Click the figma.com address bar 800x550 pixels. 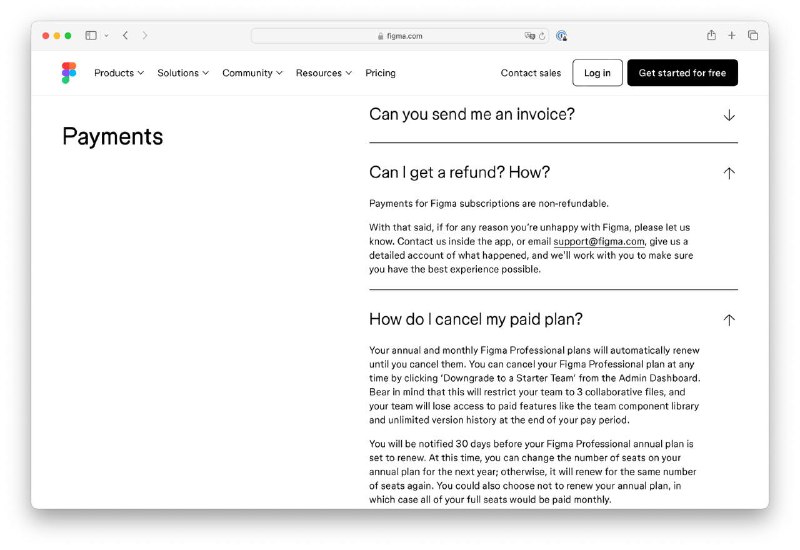tap(399, 36)
